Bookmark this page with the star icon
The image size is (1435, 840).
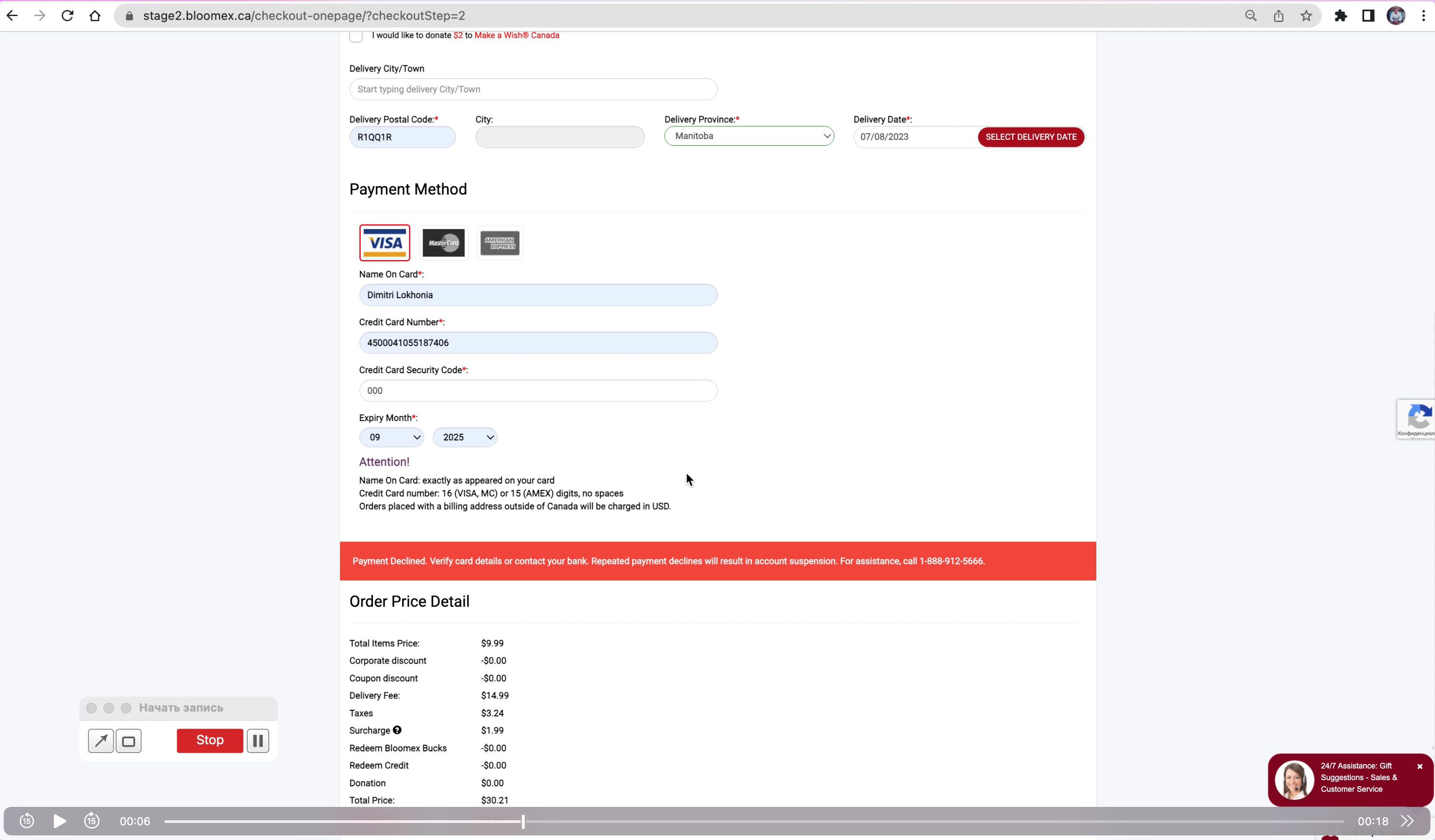click(x=1306, y=16)
